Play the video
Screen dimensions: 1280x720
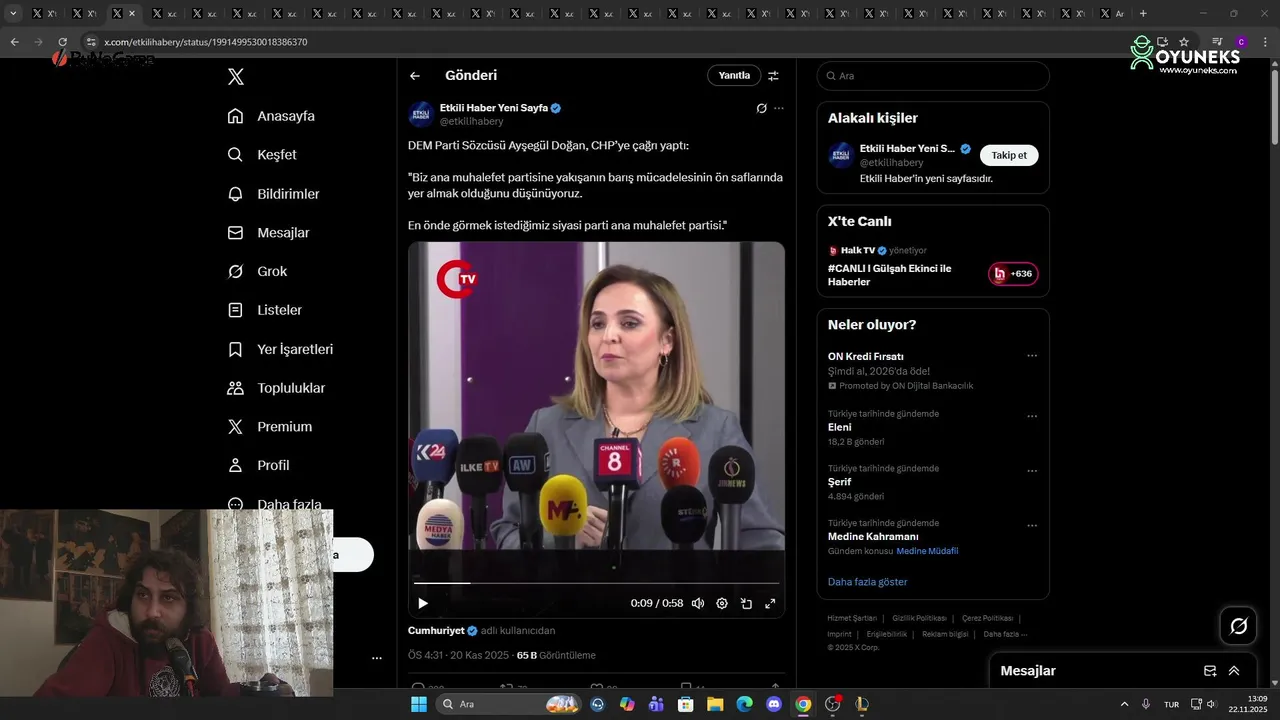pos(423,603)
